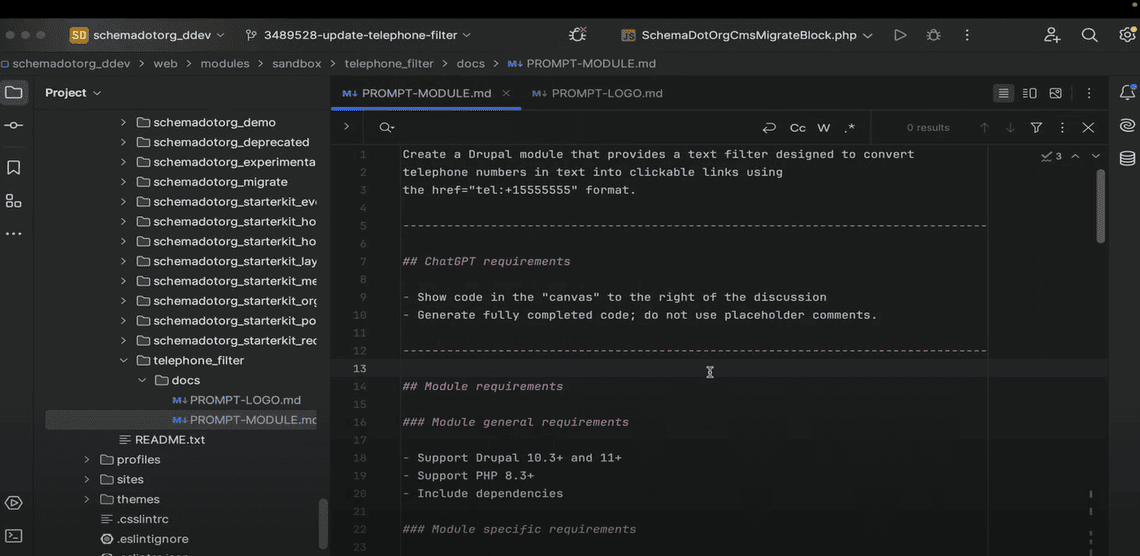The image size is (1140, 556).
Task: Click the Run play button
Action: click(x=900, y=35)
